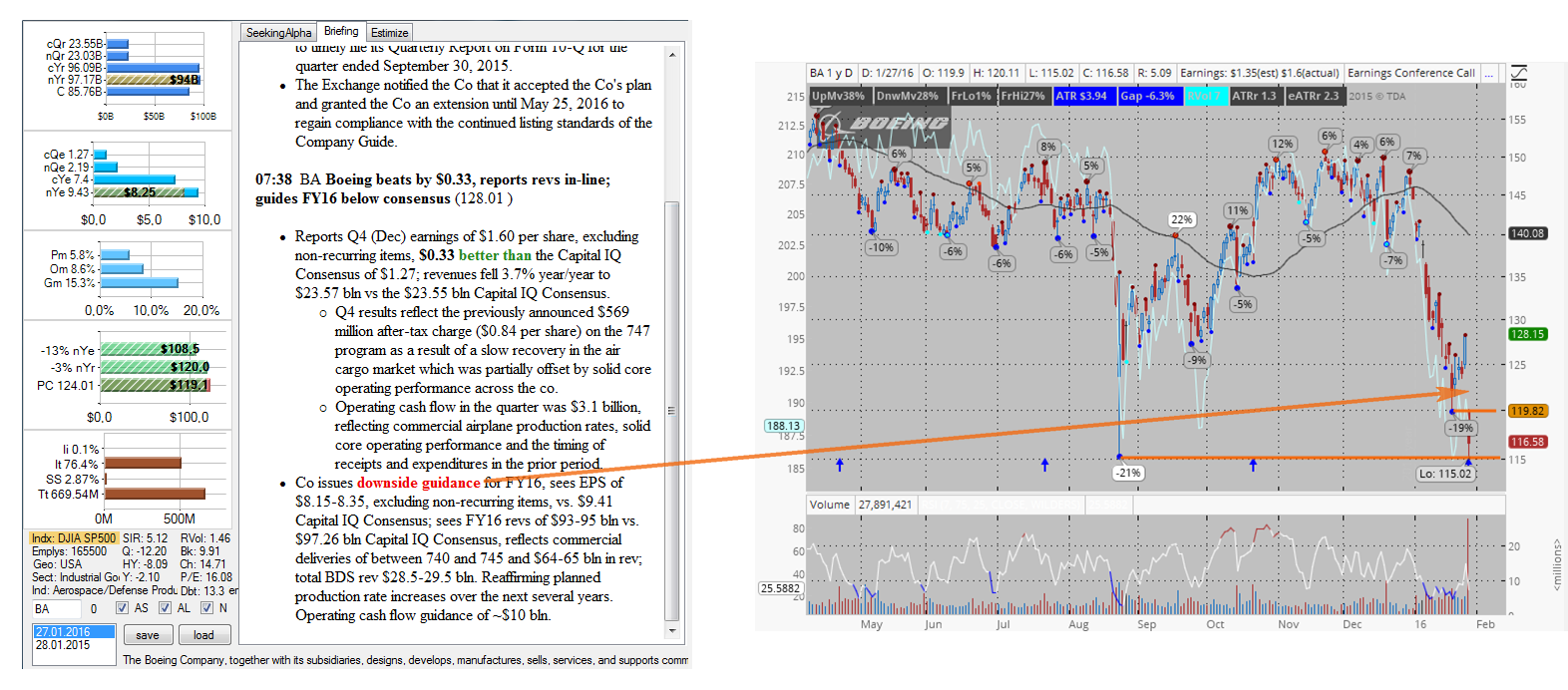Click the earnings arrow marker just before May
This screenshot has width=1568, height=690.
(x=840, y=465)
